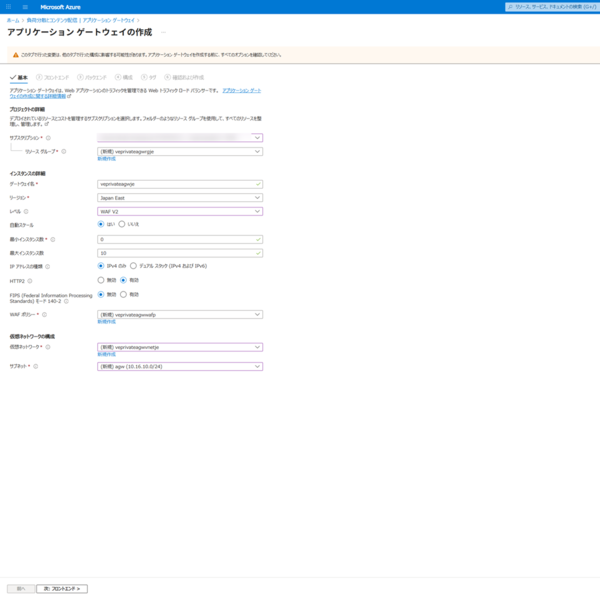Open the WAF ポリシー dropdown
The image size is (600, 600).
[x=180, y=315]
